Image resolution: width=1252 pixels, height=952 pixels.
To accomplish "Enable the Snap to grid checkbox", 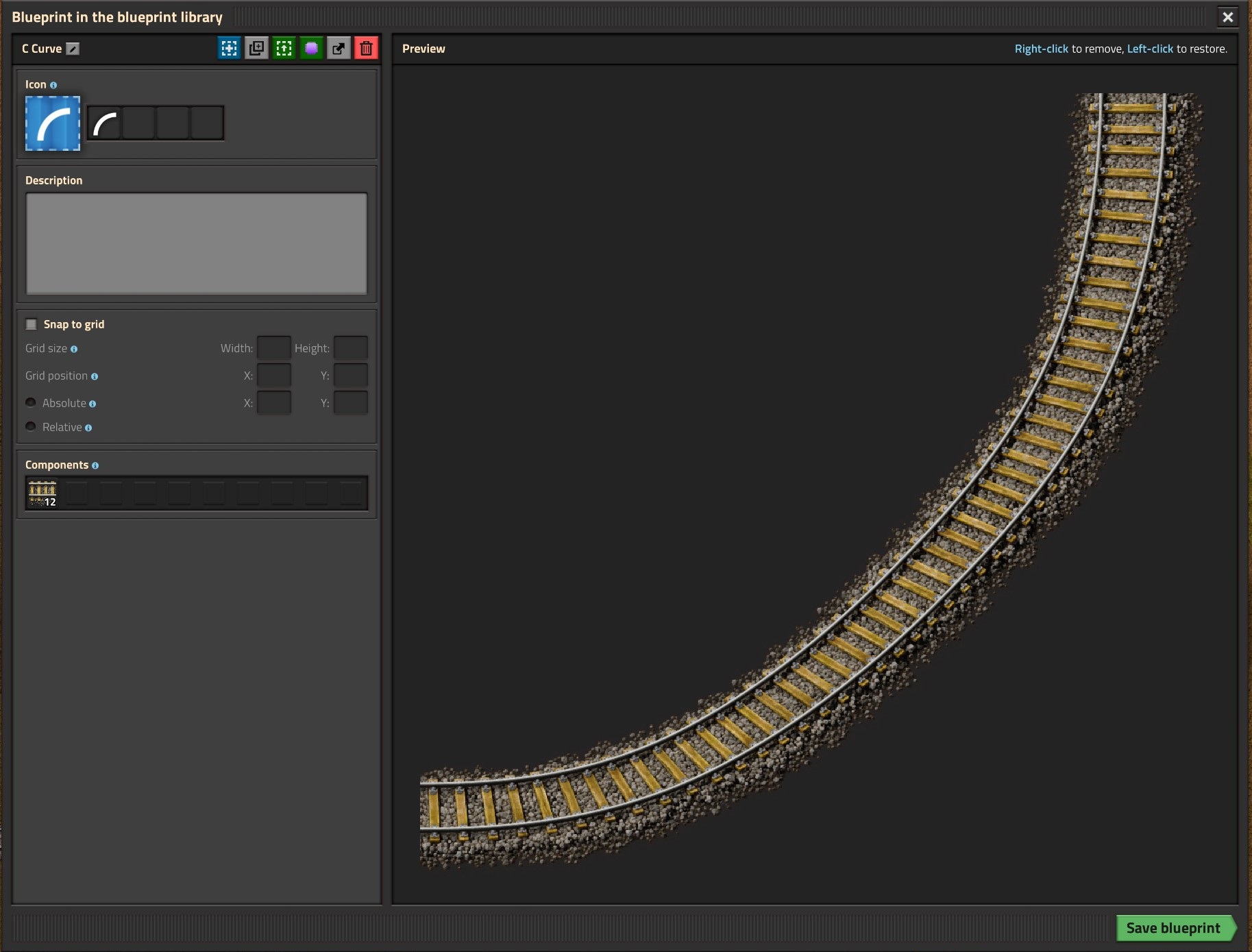I will 32,324.
